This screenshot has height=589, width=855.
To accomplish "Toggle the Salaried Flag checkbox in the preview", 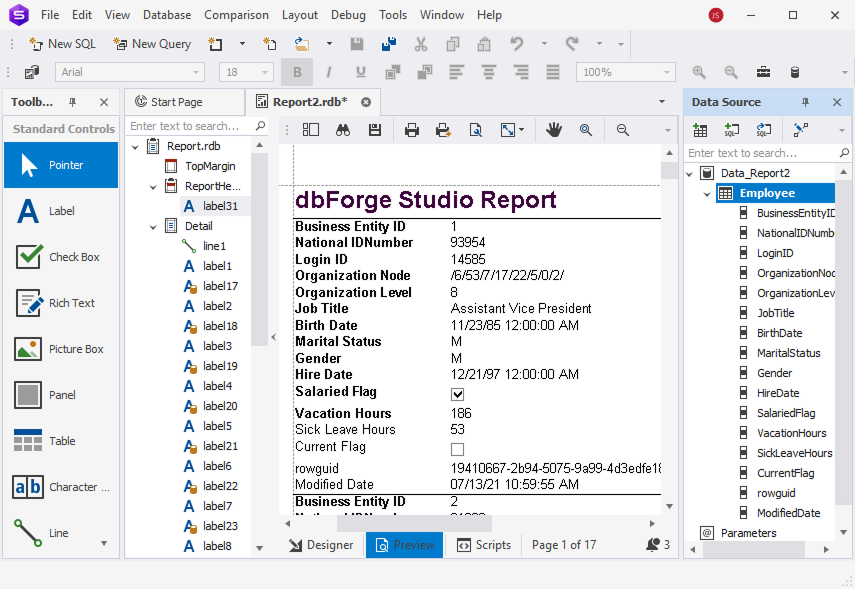I will 457,394.
